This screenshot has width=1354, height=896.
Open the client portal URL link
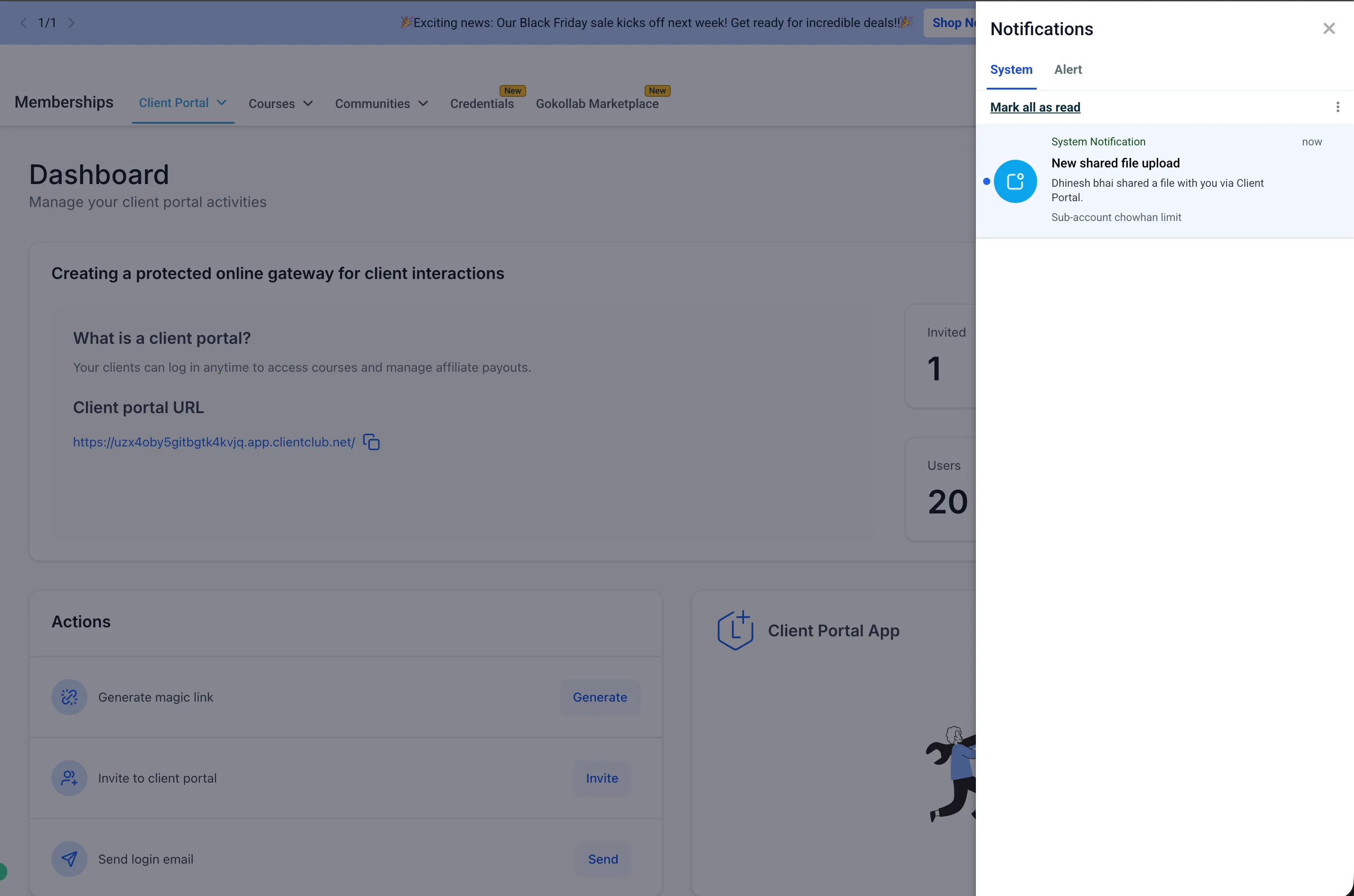tap(214, 442)
